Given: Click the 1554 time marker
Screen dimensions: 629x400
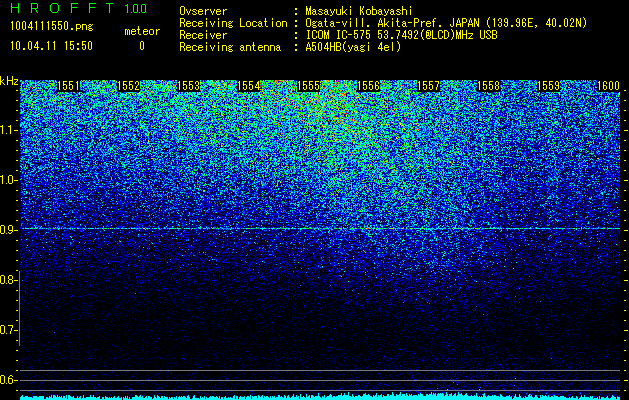Looking at the screenshot, I should 249,86.
